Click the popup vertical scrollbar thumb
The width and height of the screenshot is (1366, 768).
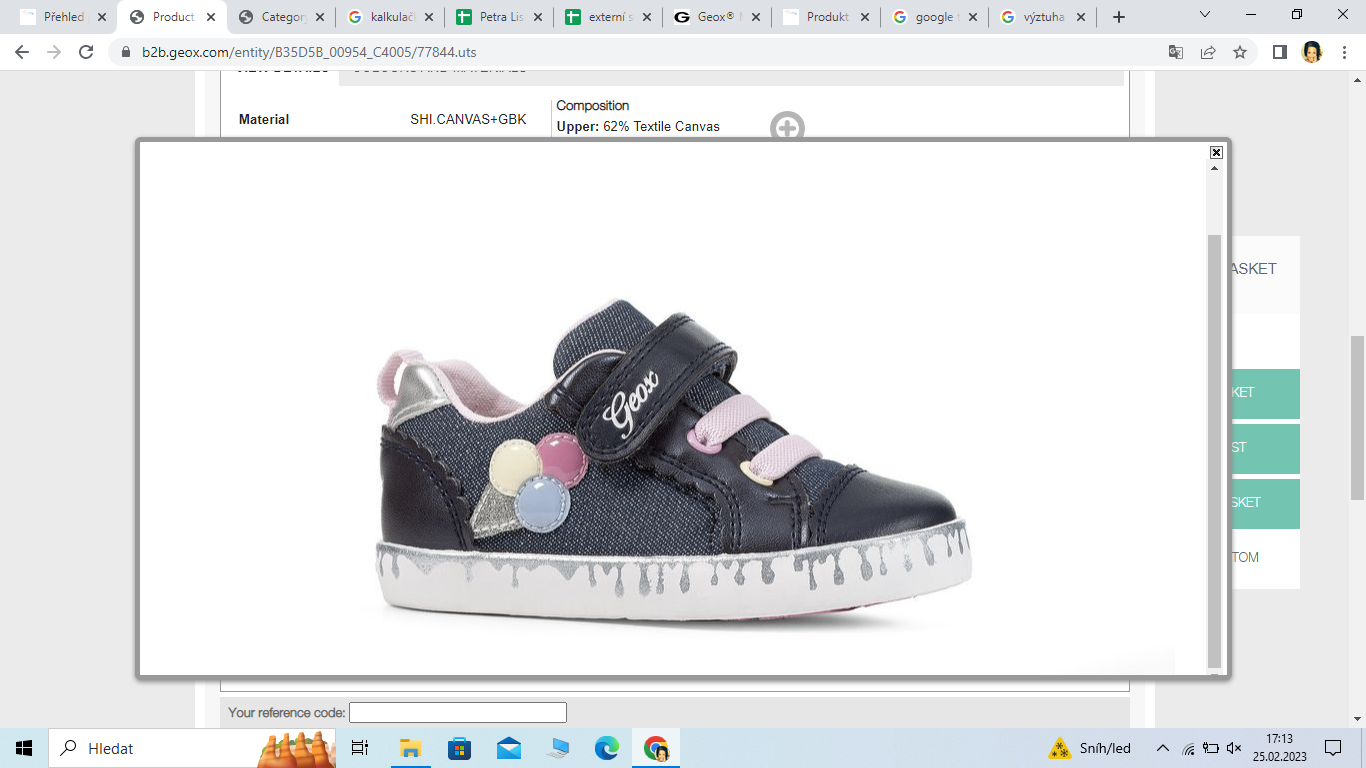tap(1214, 450)
